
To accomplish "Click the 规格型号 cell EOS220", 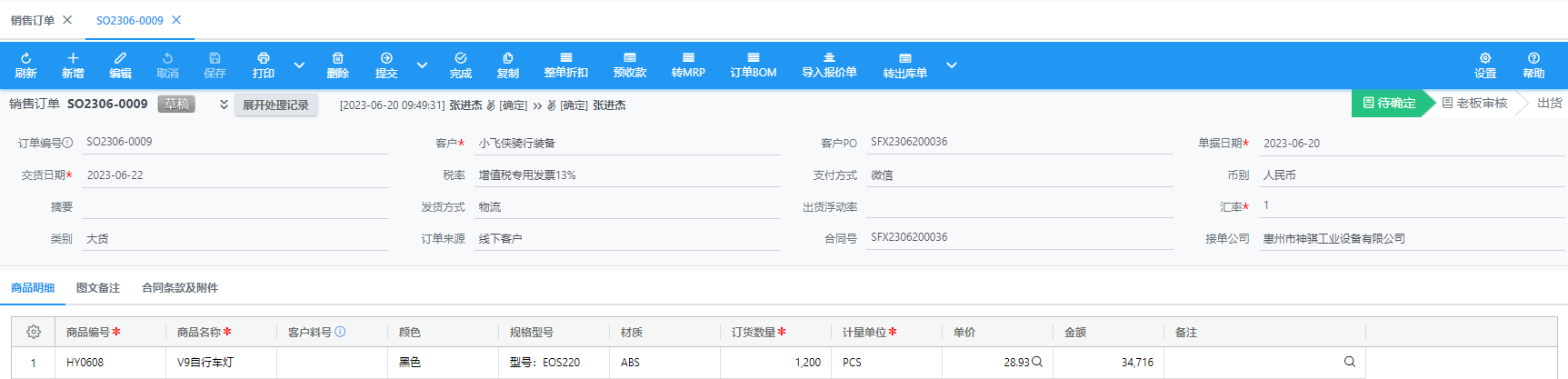I will (554, 362).
